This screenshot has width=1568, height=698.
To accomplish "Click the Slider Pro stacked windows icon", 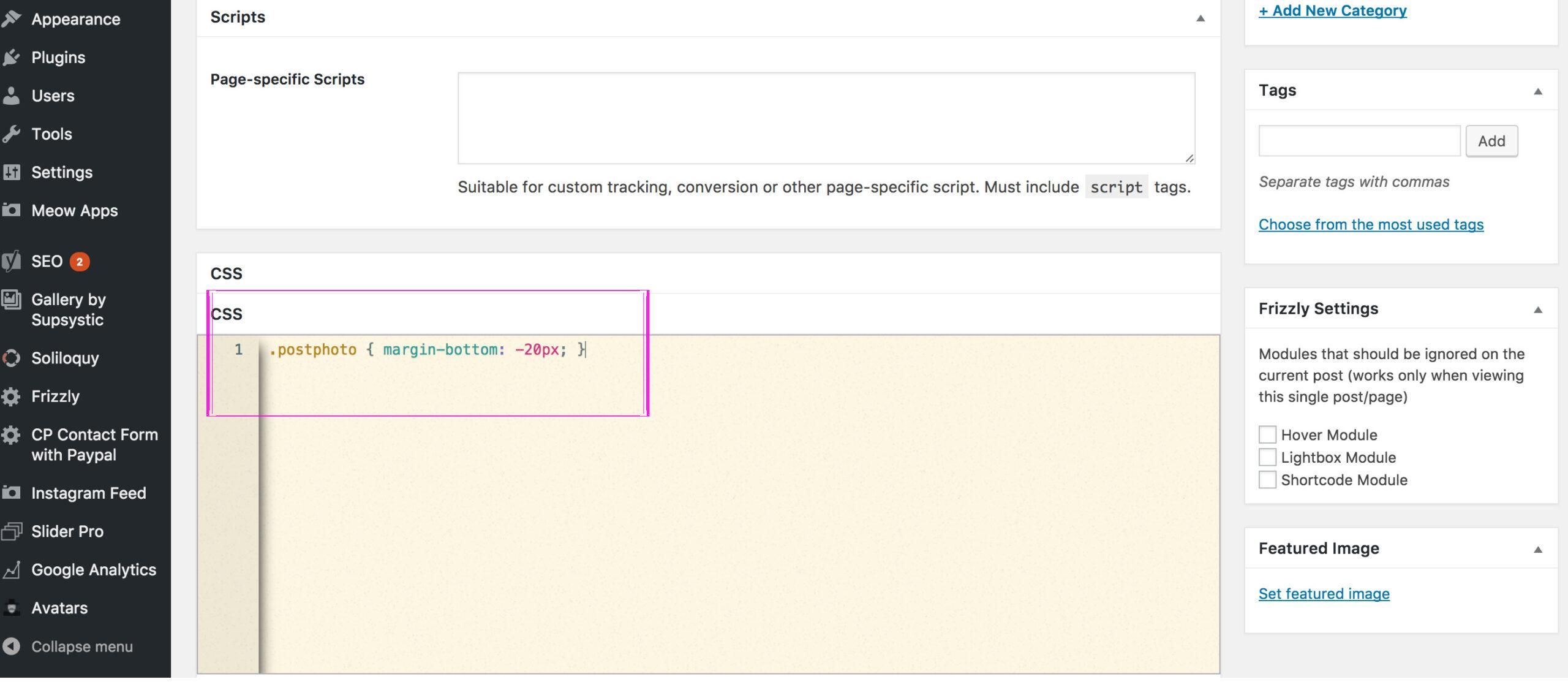I will point(11,531).
